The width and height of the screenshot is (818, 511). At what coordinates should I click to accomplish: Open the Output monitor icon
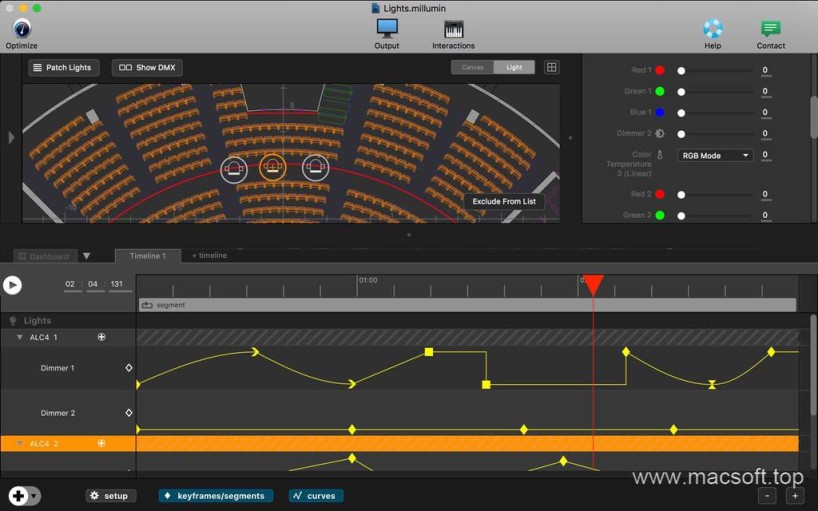coord(387,28)
